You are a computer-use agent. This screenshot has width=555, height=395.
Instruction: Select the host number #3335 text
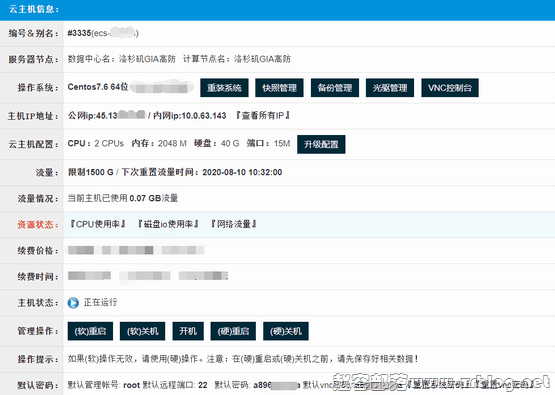pos(79,33)
